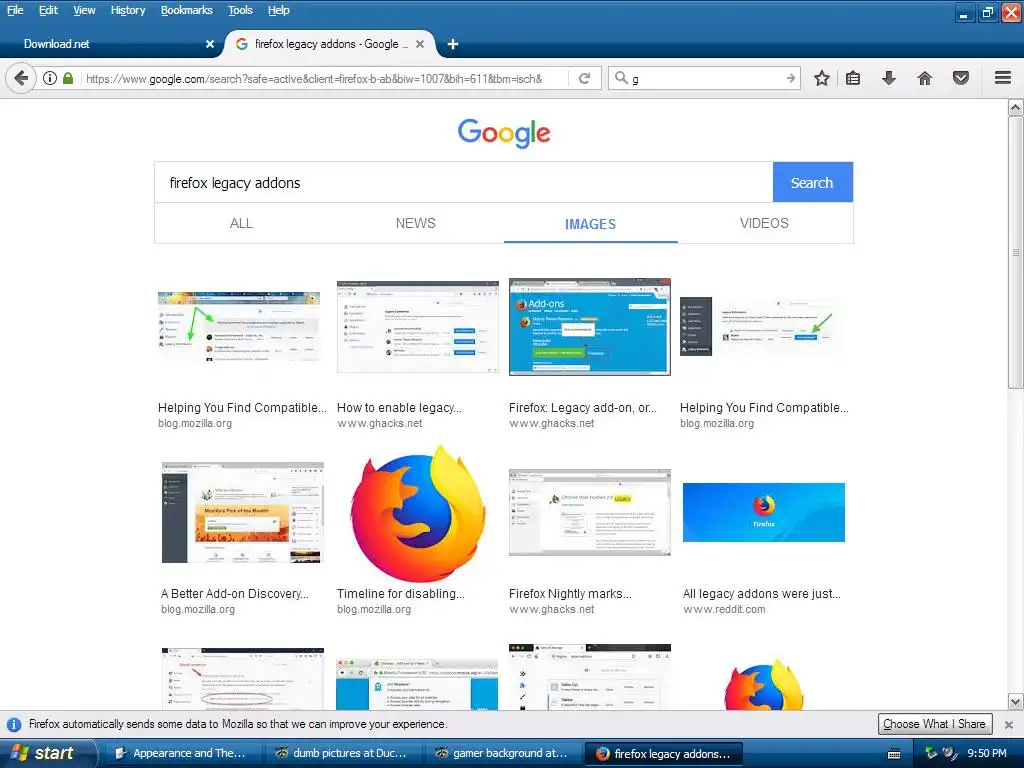The height and width of the screenshot is (768, 1024).
Task: Click the notification bar info icon
Action: (14, 724)
